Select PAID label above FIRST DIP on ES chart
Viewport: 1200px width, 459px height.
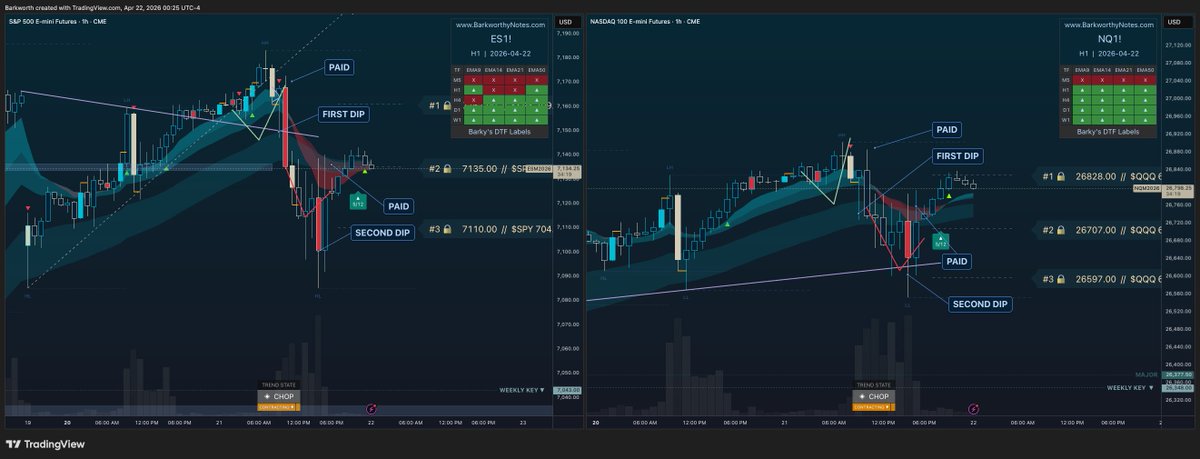(339, 67)
